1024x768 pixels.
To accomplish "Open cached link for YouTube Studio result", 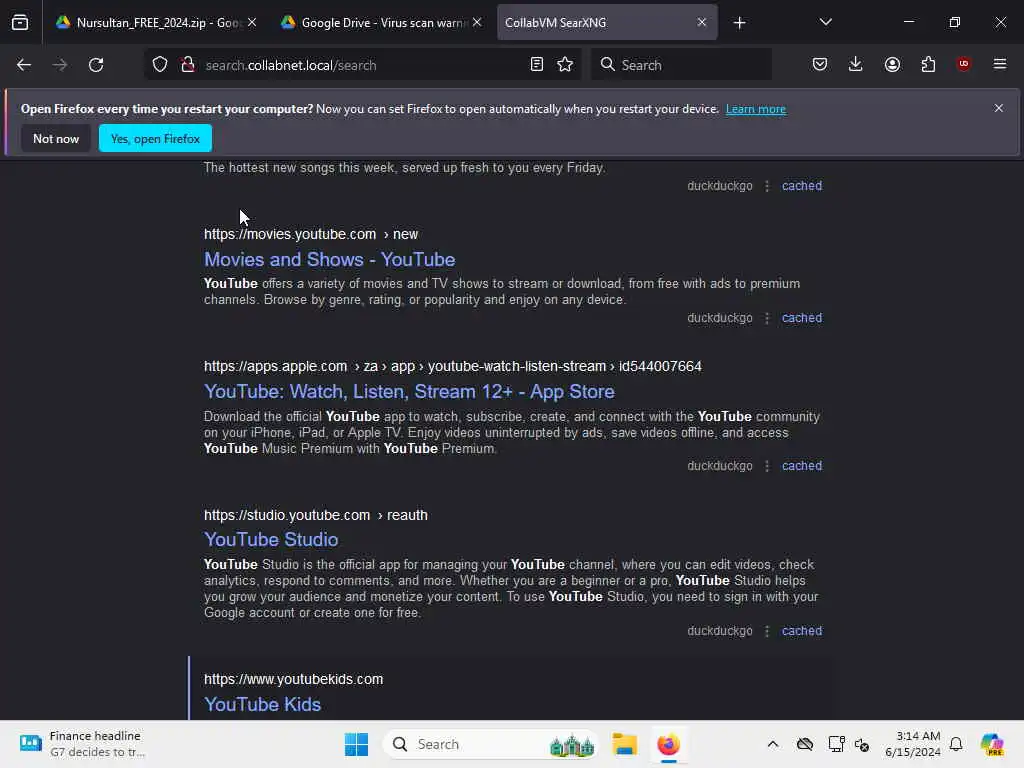I will [802, 631].
